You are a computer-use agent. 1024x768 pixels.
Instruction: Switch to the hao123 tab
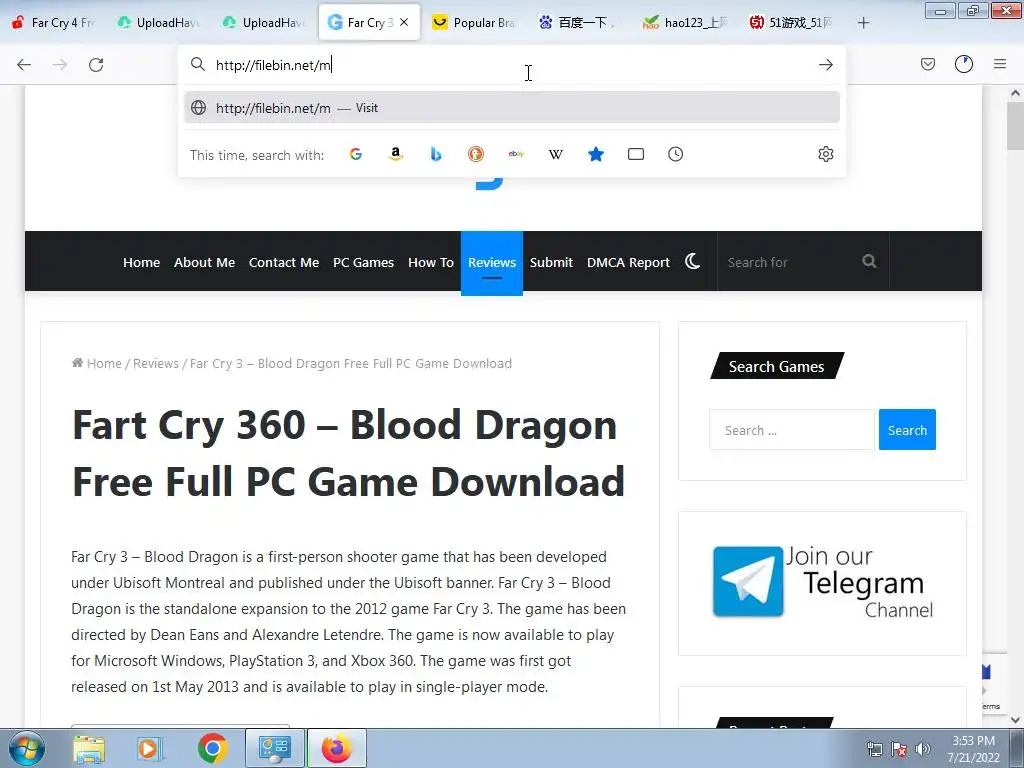point(686,23)
